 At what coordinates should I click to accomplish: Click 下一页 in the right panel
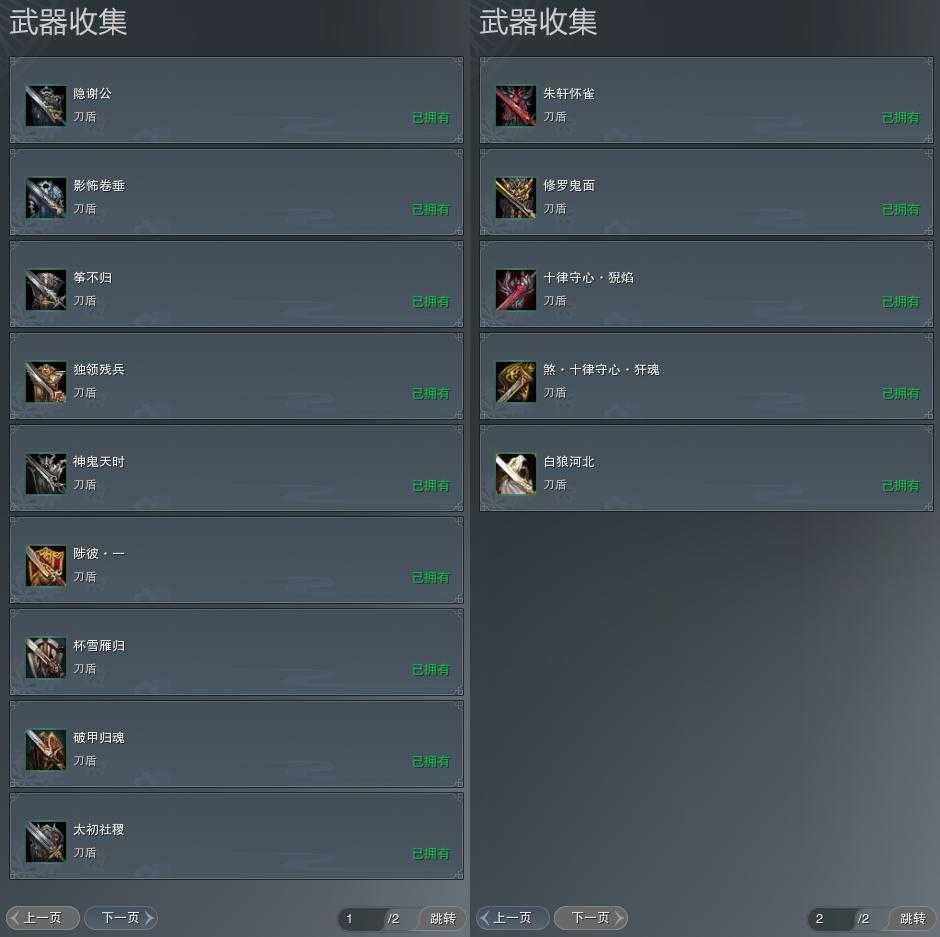point(591,918)
